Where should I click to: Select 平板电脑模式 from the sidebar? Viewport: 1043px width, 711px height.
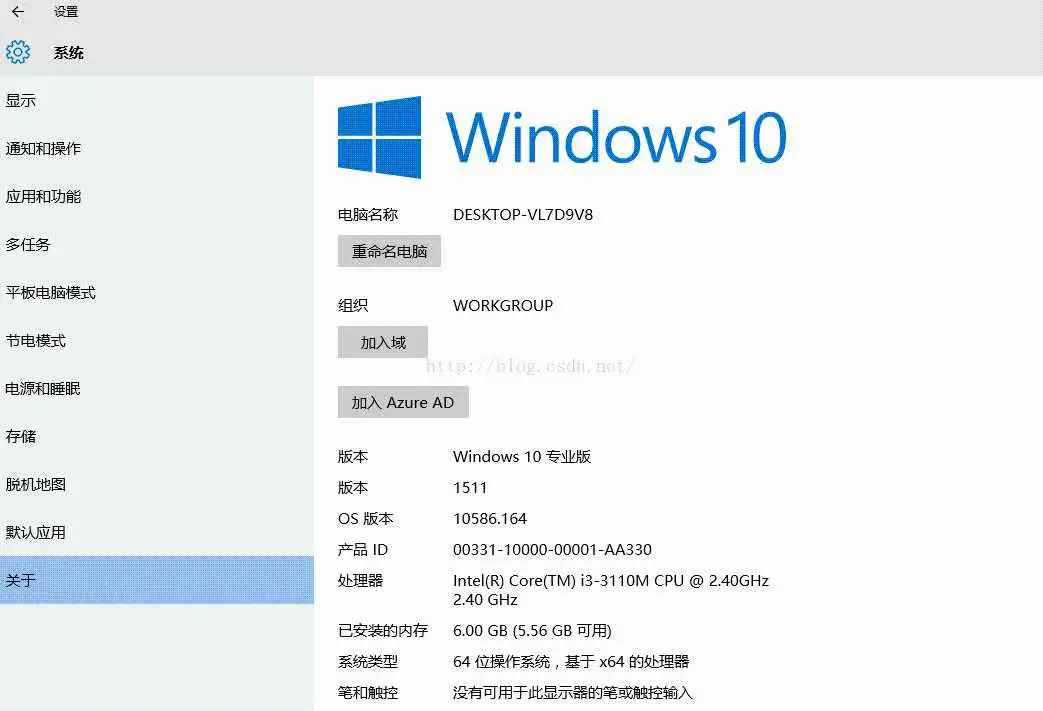51,292
